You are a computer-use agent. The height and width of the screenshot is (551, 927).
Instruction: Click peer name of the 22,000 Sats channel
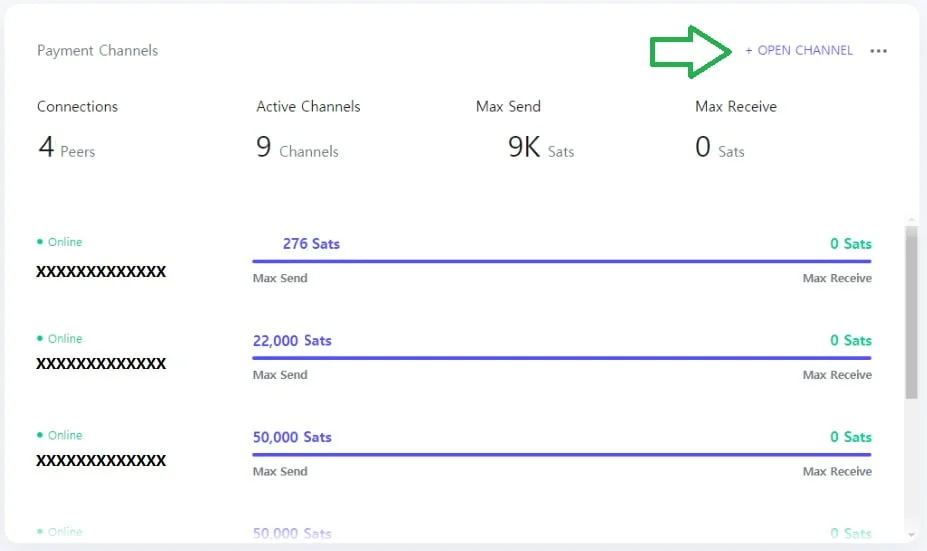[101, 363]
